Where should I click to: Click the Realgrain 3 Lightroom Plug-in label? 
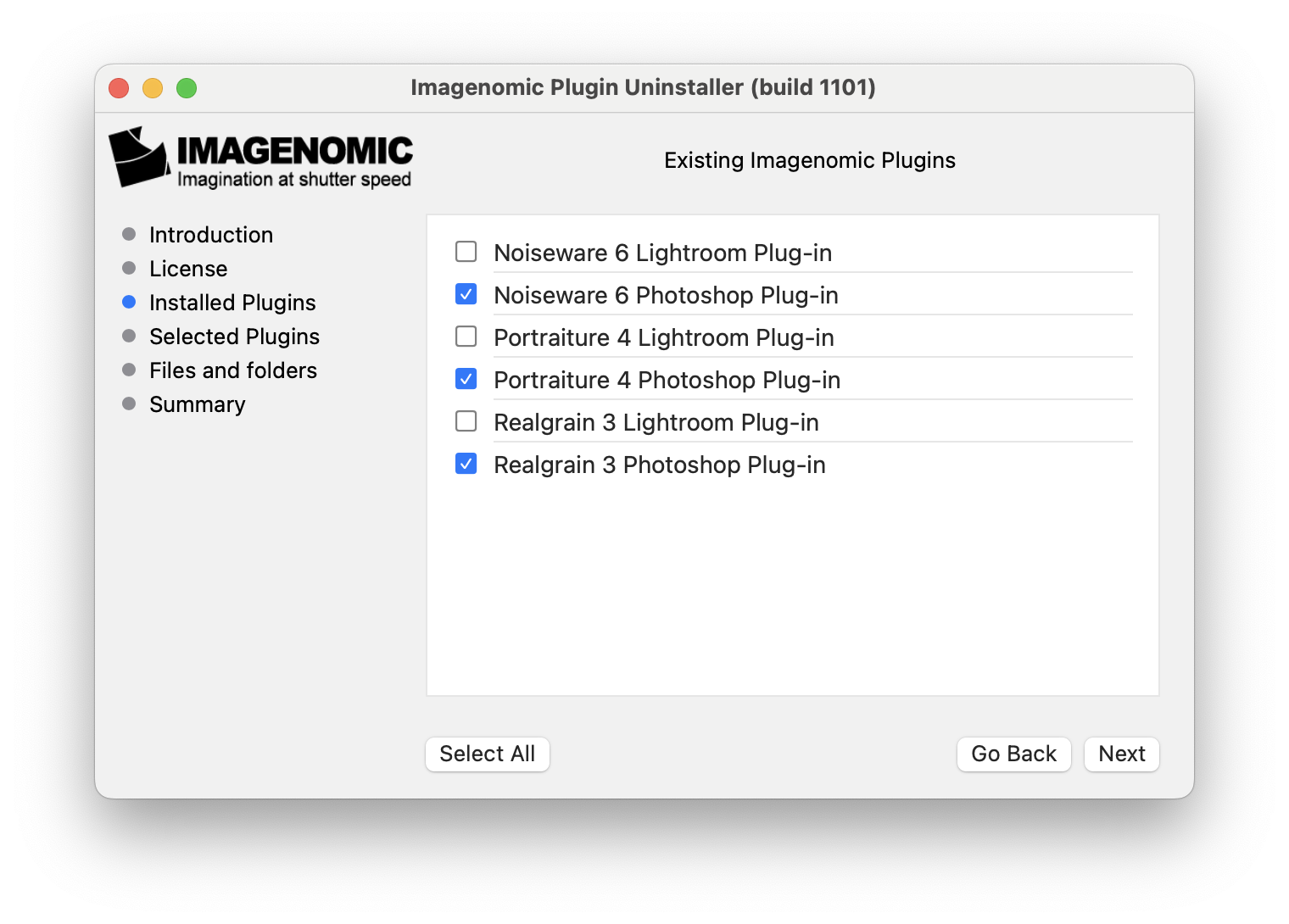(656, 422)
